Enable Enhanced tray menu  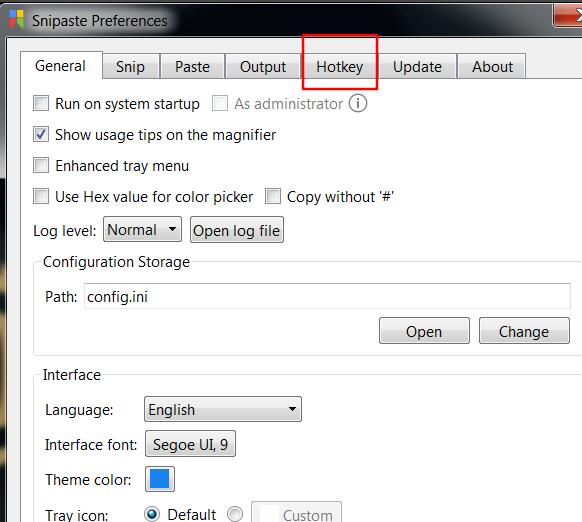pyautogui.click(x=41, y=165)
